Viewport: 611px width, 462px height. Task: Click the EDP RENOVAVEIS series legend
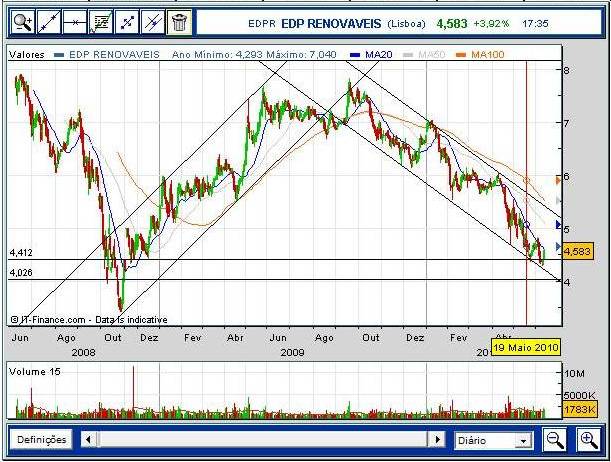click(107, 55)
